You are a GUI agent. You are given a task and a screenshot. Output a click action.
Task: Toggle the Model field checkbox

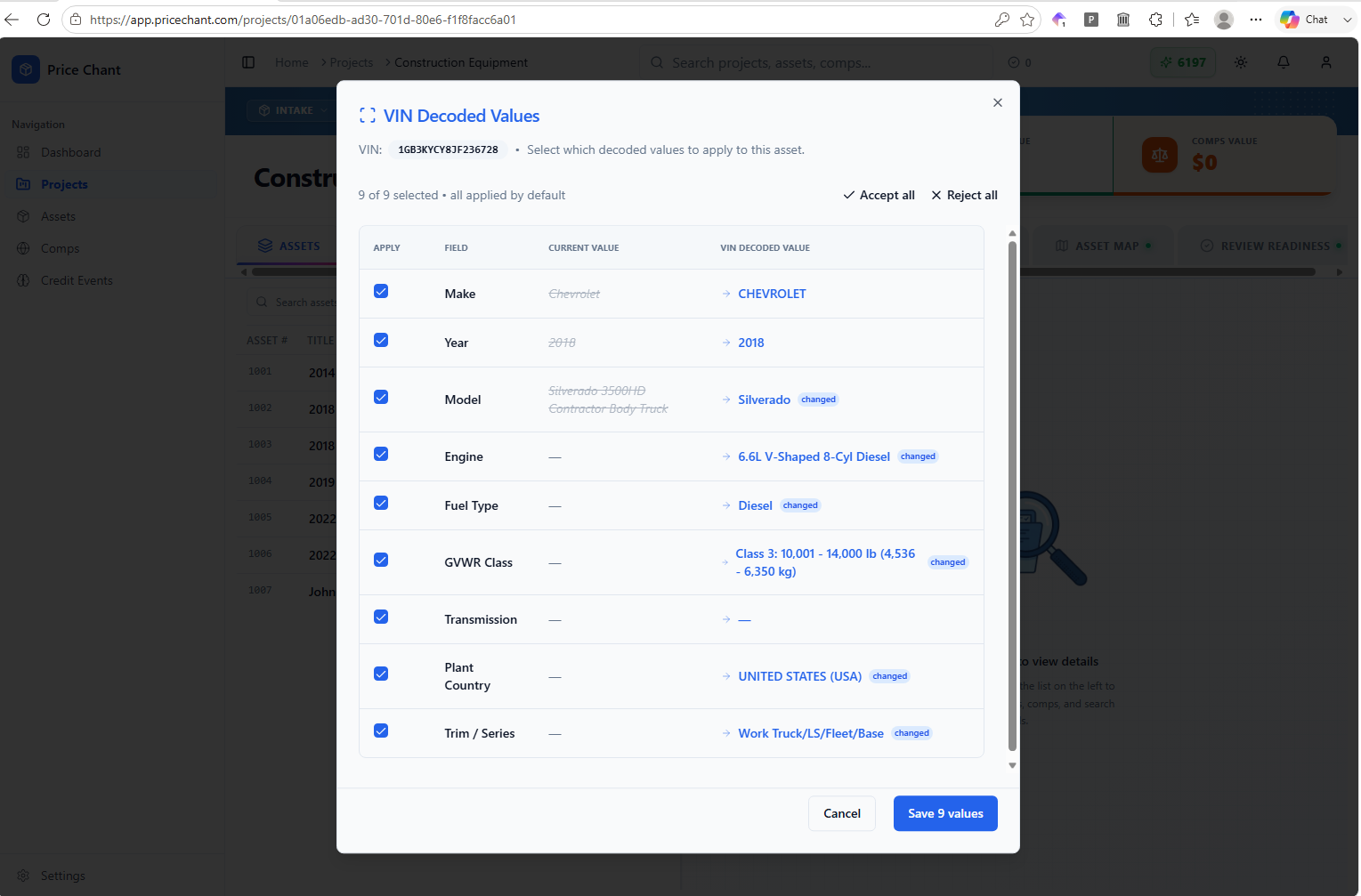(x=381, y=397)
